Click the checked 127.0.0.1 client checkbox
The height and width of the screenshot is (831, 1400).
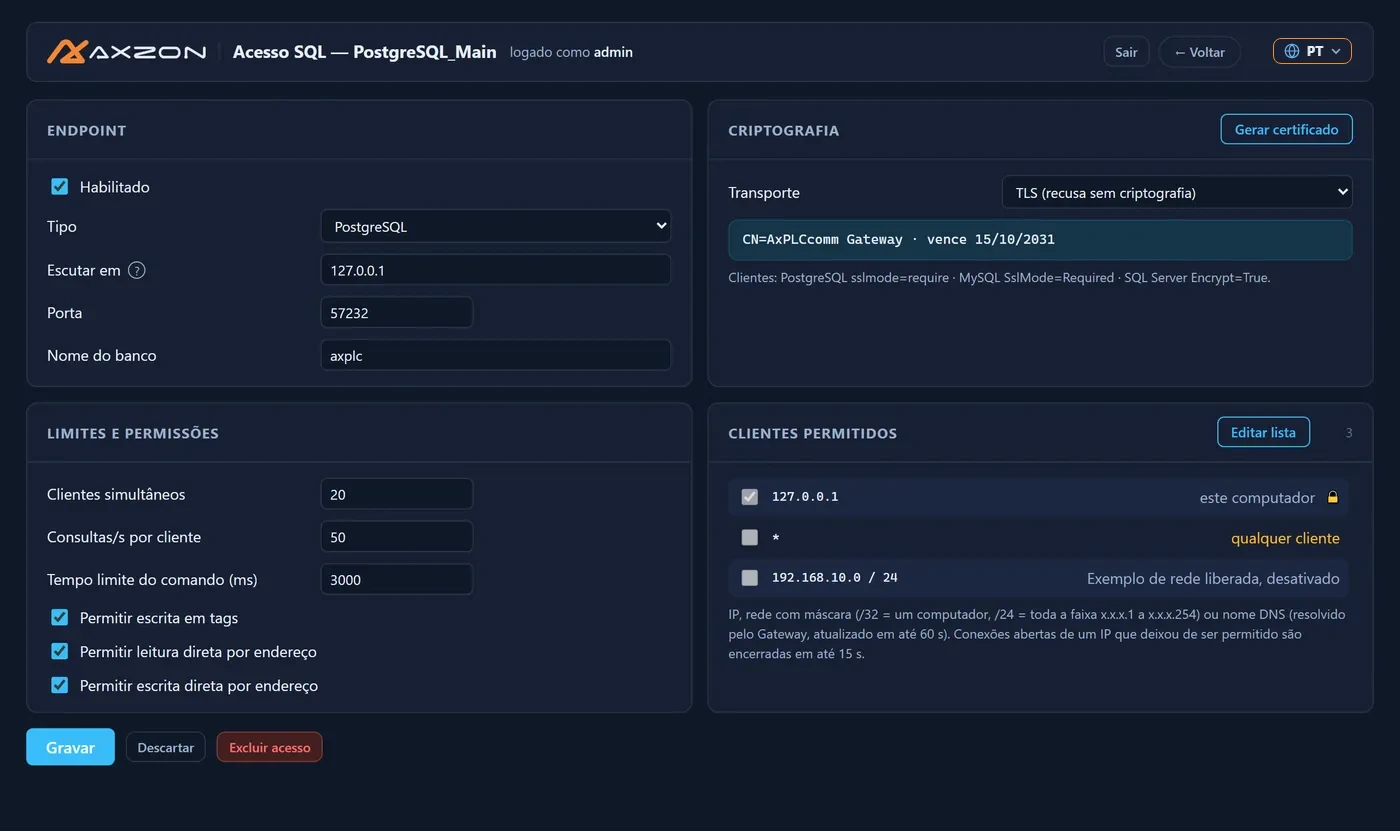pyautogui.click(x=750, y=497)
